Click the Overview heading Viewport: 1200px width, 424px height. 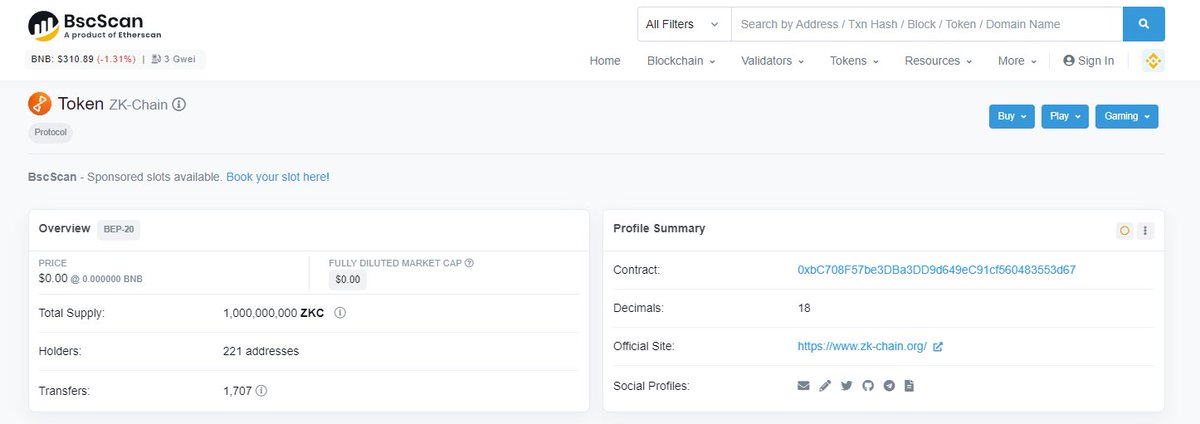(64, 228)
